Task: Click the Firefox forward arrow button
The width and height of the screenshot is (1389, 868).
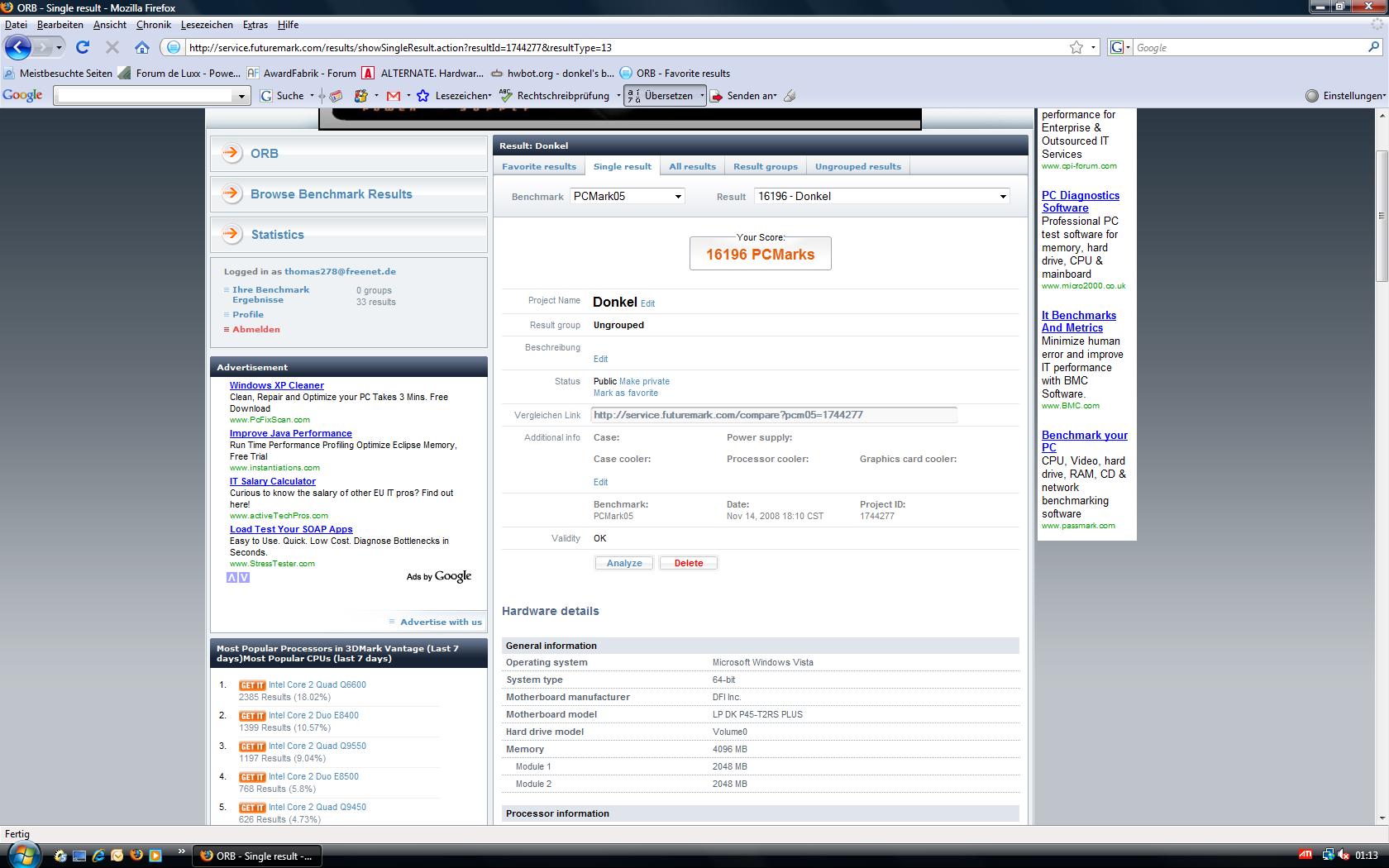Action: pyautogui.click(x=43, y=47)
